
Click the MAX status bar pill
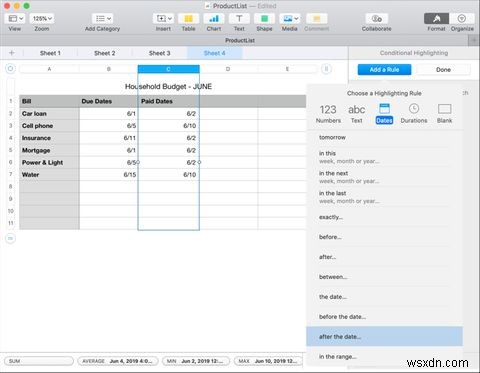(268, 361)
